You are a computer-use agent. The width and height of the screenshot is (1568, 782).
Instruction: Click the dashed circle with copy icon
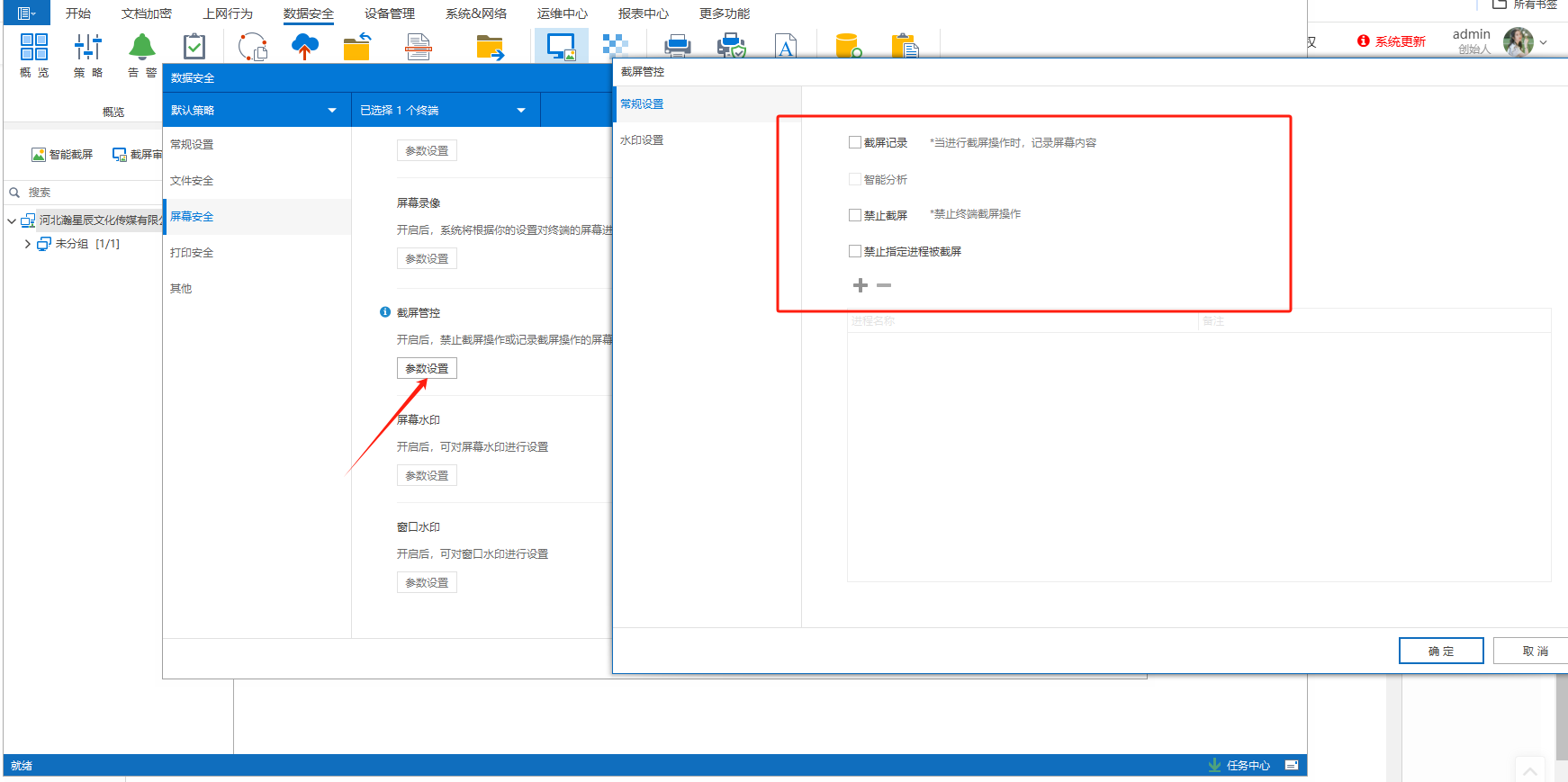pos(253,47)
